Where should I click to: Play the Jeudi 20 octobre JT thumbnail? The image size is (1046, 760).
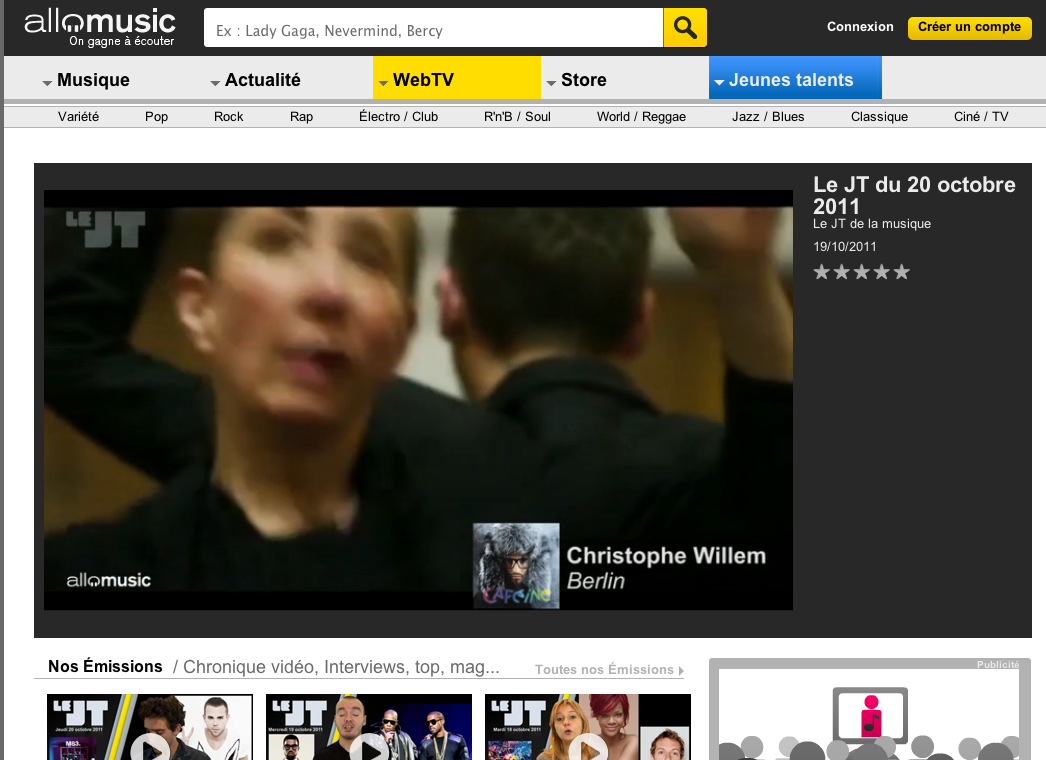tap(150, 727)
